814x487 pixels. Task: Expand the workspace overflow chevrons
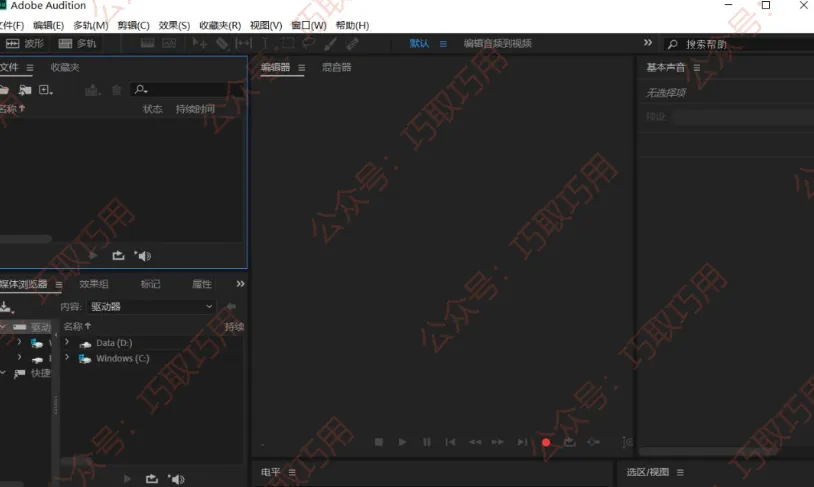[648, 43]
